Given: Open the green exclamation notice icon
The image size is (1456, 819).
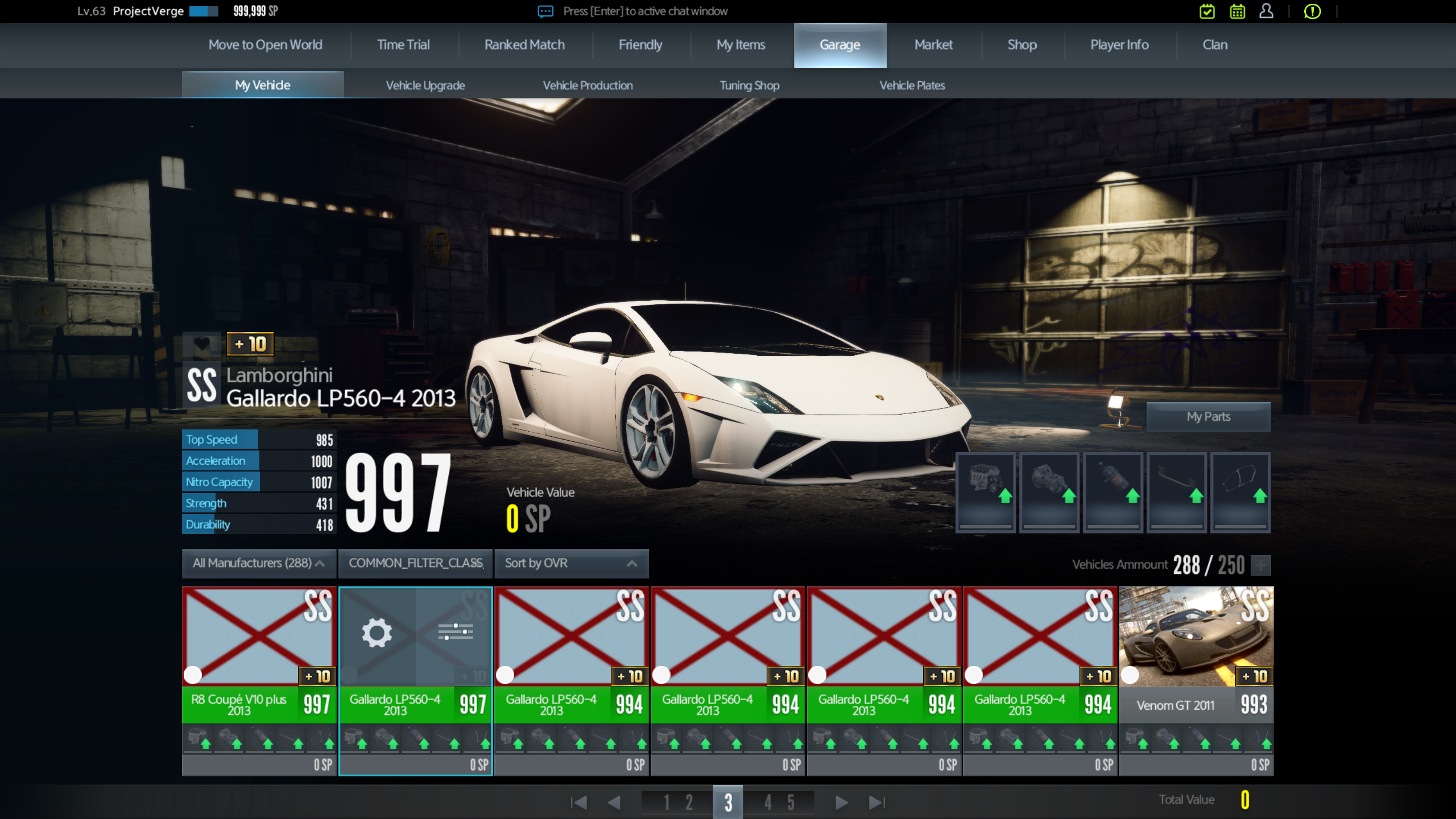Looking at the screenshot, I should (x=1312, y=11).
